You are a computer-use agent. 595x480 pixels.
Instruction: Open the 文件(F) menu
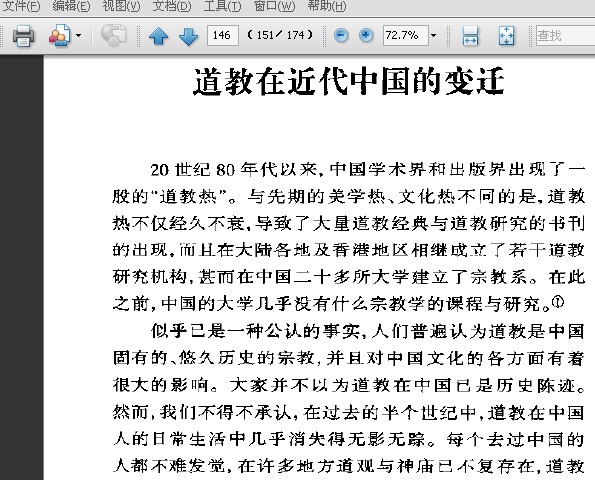pyautogui.click(x=21, y=6)
